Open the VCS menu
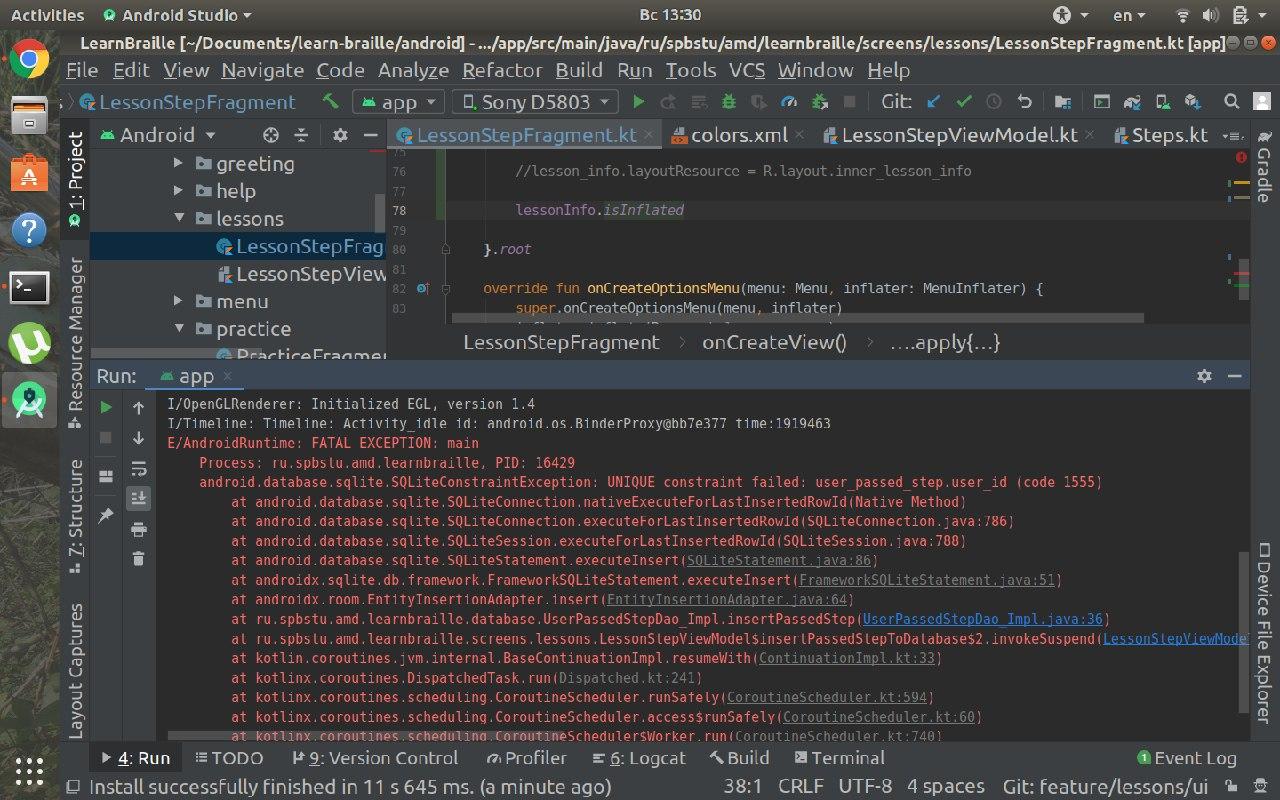 (747, 70)
